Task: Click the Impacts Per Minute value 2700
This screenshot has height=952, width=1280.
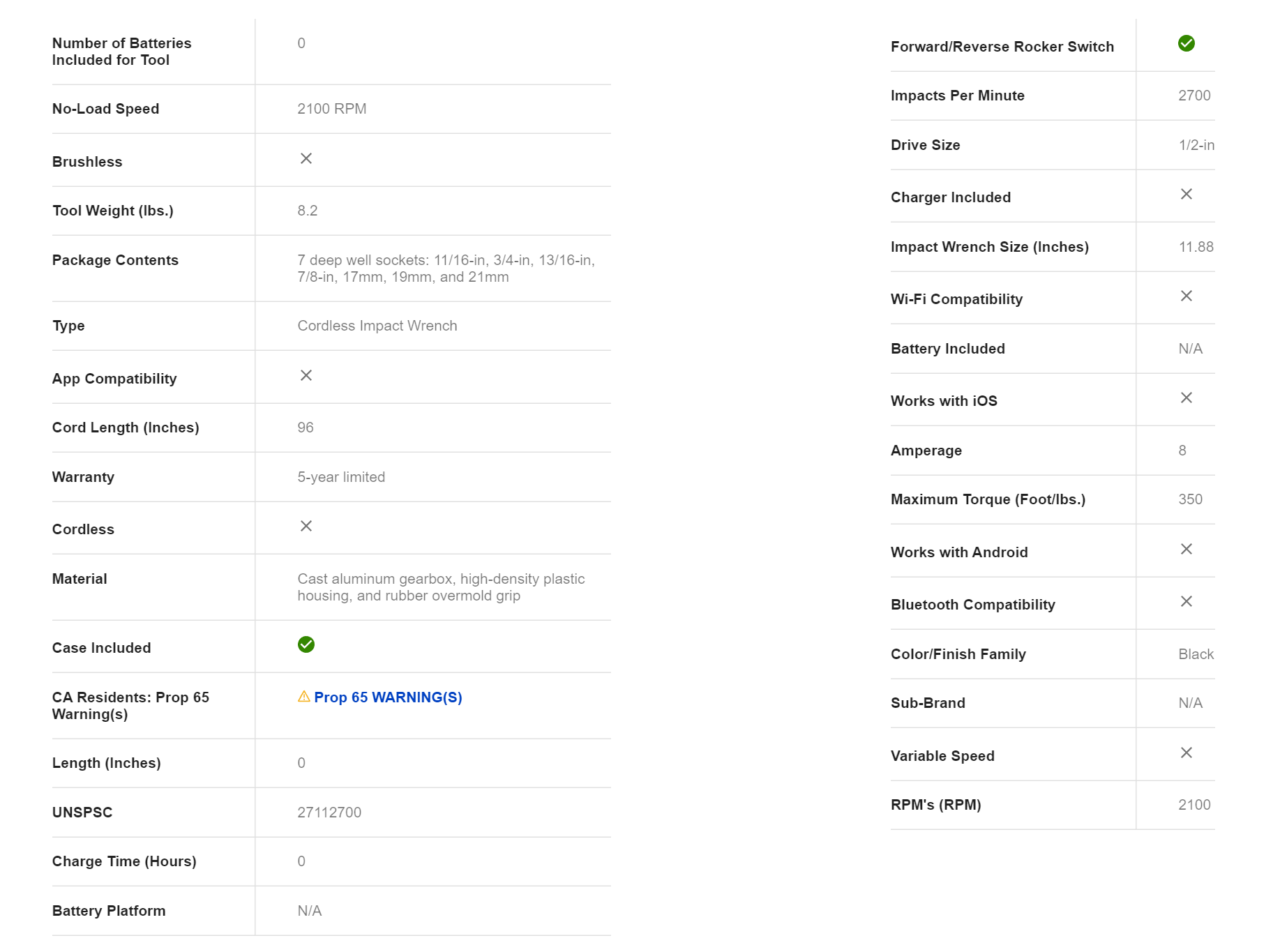Action: 1194,96
